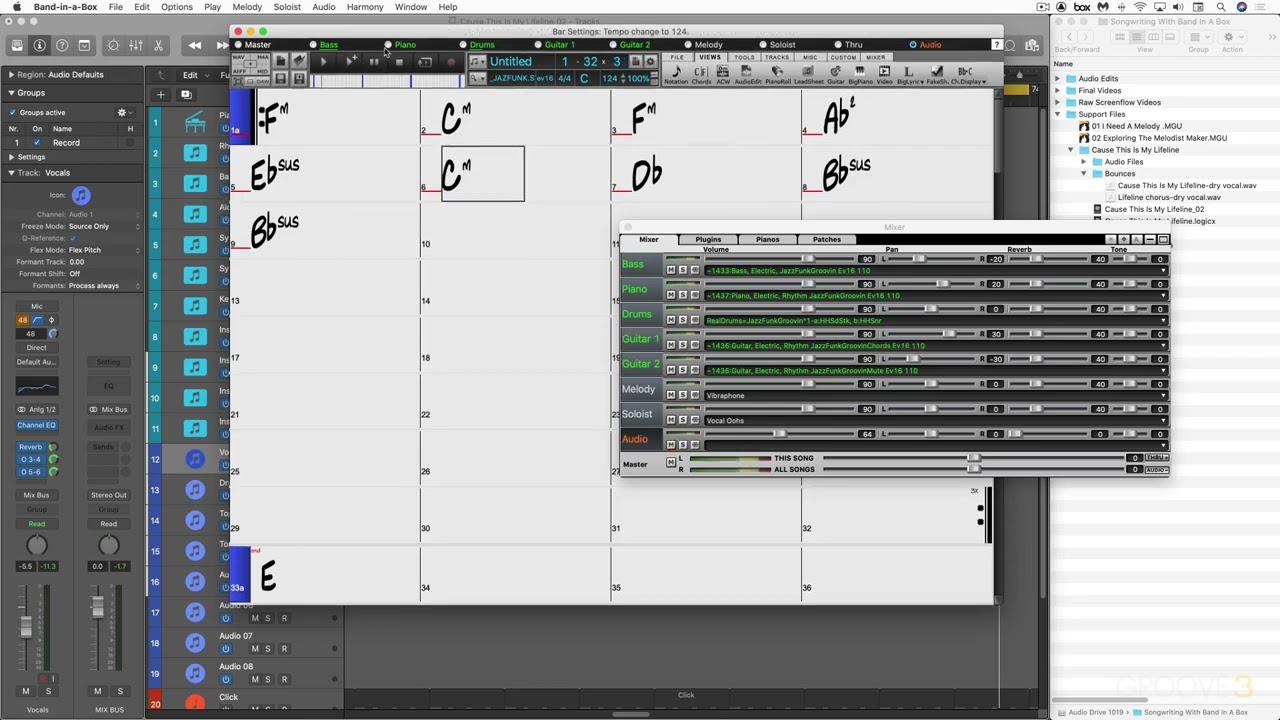
Task: Open the 01 I Need A Melody .MGU file
Action: tap(1136, 126)
